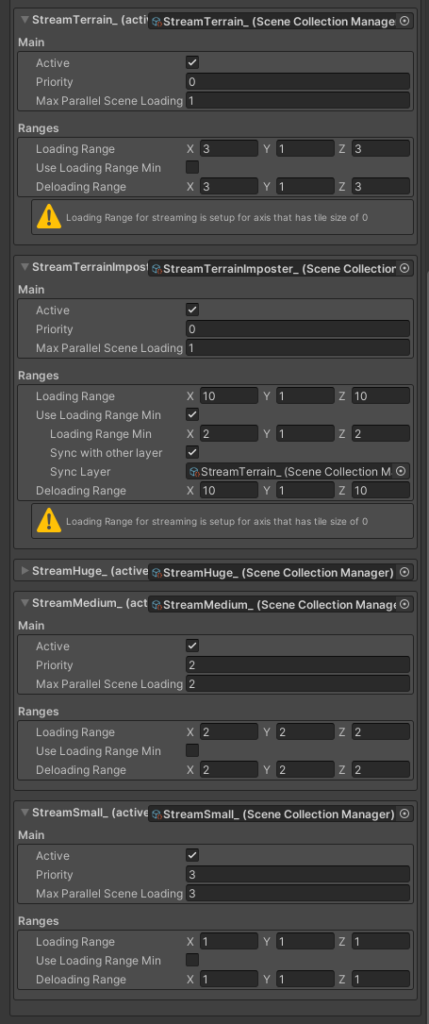Click Loading Range X field of StreamTerrainImposter_
This screenshot has height=1024, width=429.
tap(229, 396)
